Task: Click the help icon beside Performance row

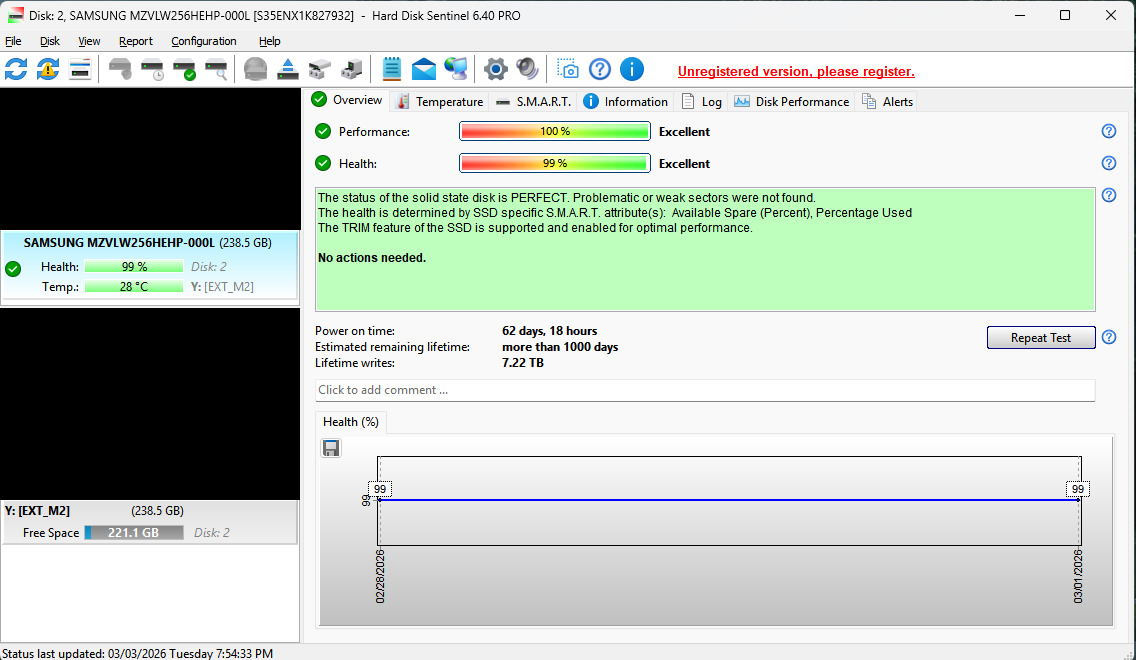Action: tap(1108, 131)
